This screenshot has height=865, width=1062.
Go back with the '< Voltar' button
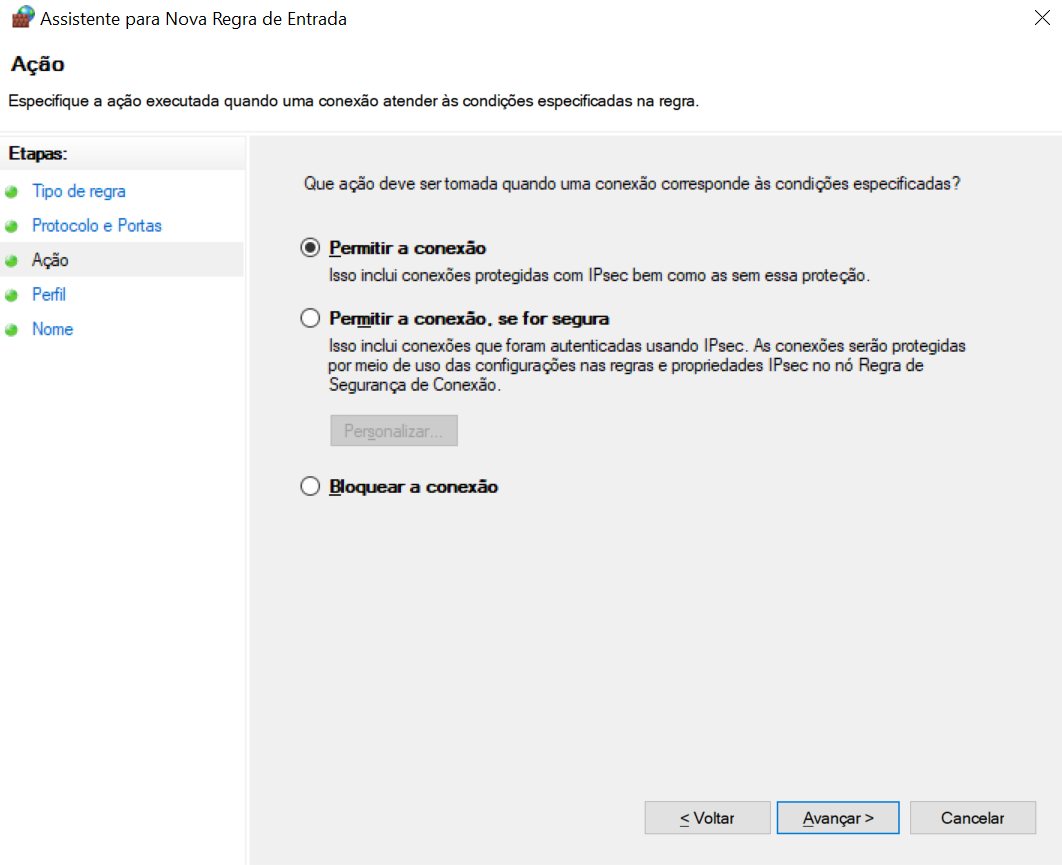click(707, 818)
